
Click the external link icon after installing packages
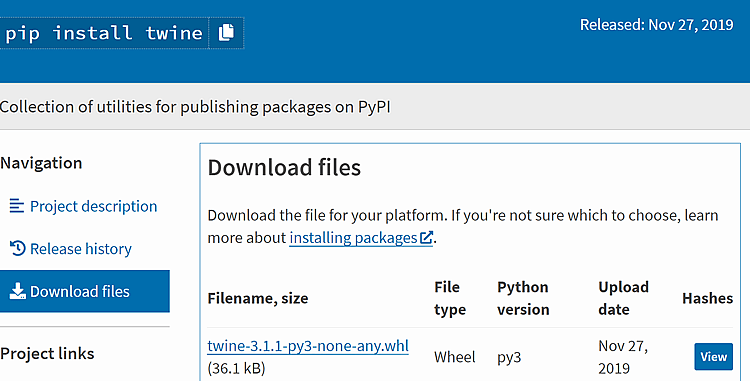pyautogui.click(x=426, y=238)
